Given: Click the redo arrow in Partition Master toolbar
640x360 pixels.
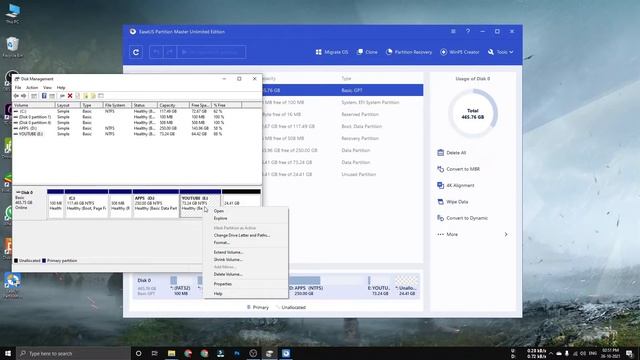Looking at the screenshot, I should tap(170, 52).
